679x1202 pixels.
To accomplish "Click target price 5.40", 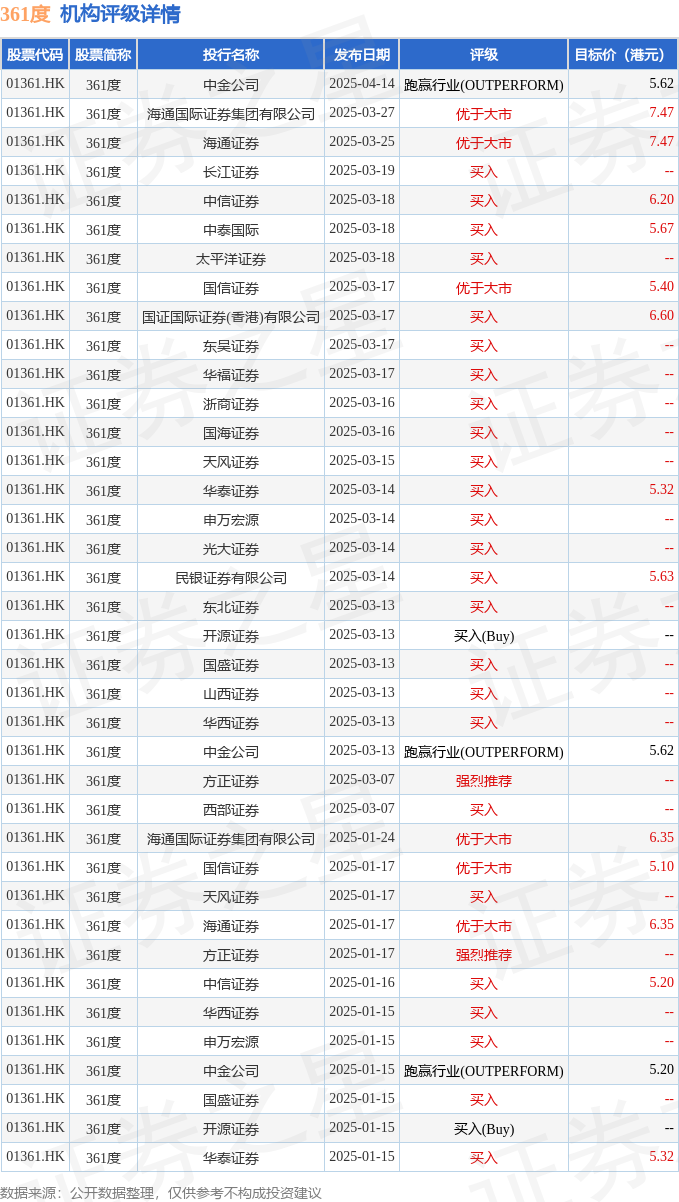I will [661, 287].
